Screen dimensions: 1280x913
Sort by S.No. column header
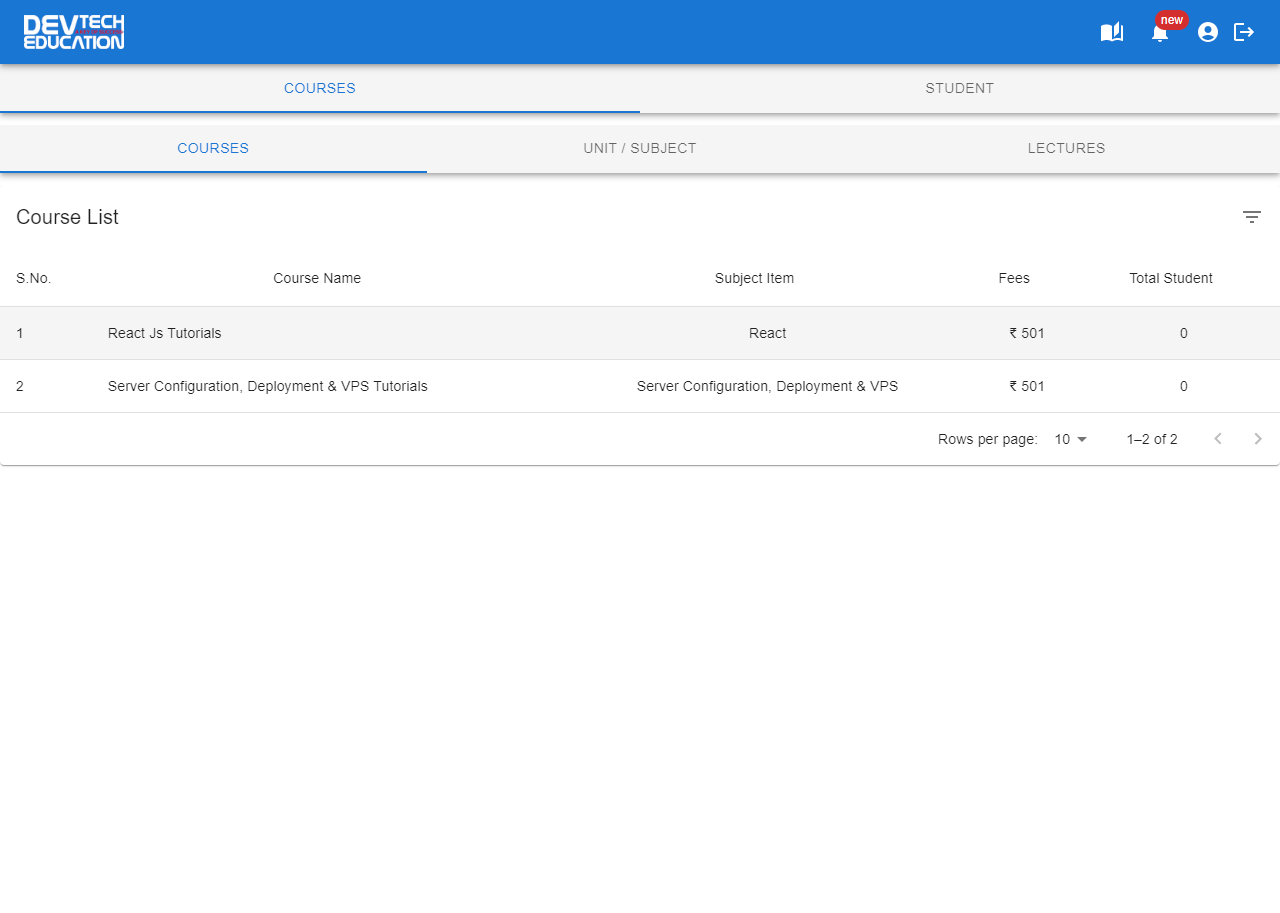34,278
